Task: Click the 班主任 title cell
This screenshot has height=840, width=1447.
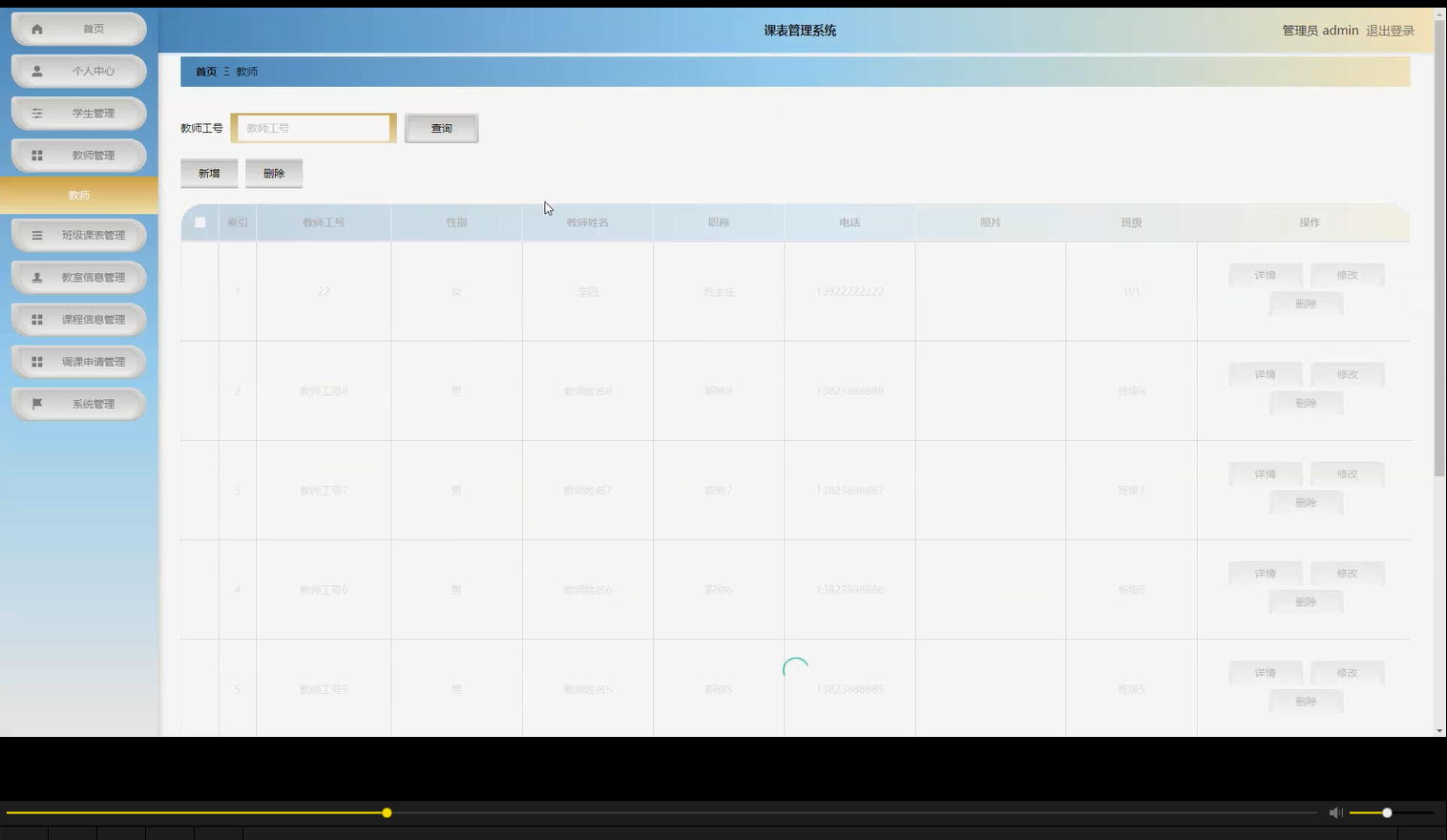Action: pyautogui.click(x=719, y=291)
